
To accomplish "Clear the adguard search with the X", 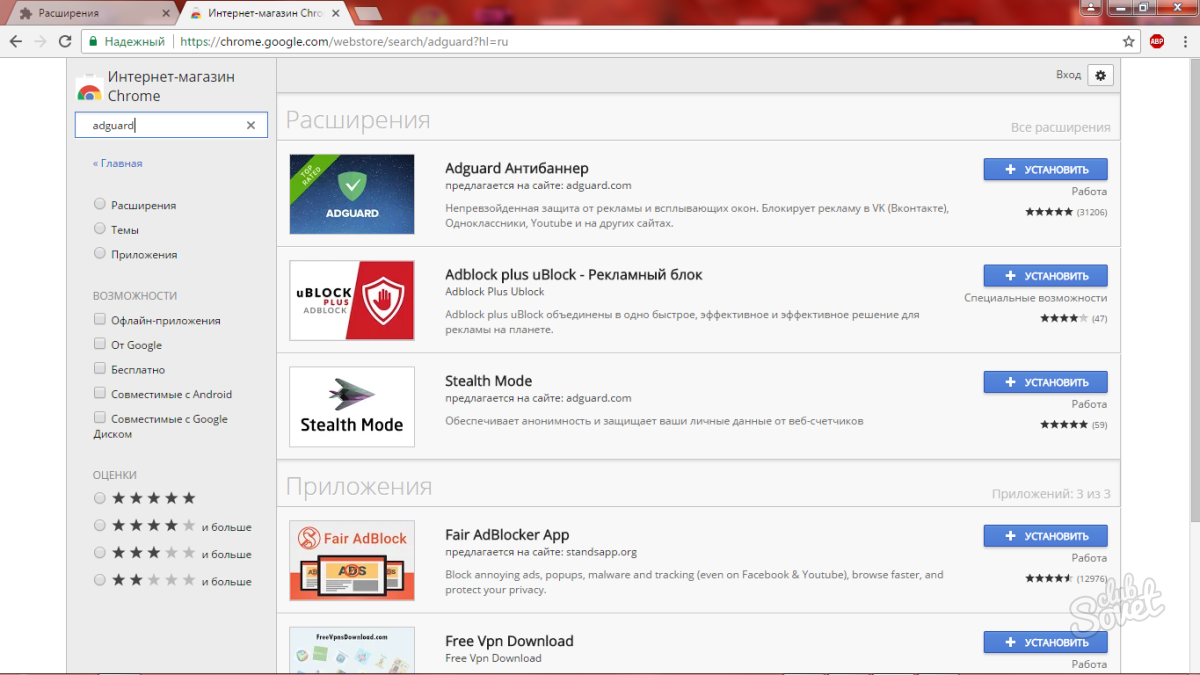I will [251, 125].
